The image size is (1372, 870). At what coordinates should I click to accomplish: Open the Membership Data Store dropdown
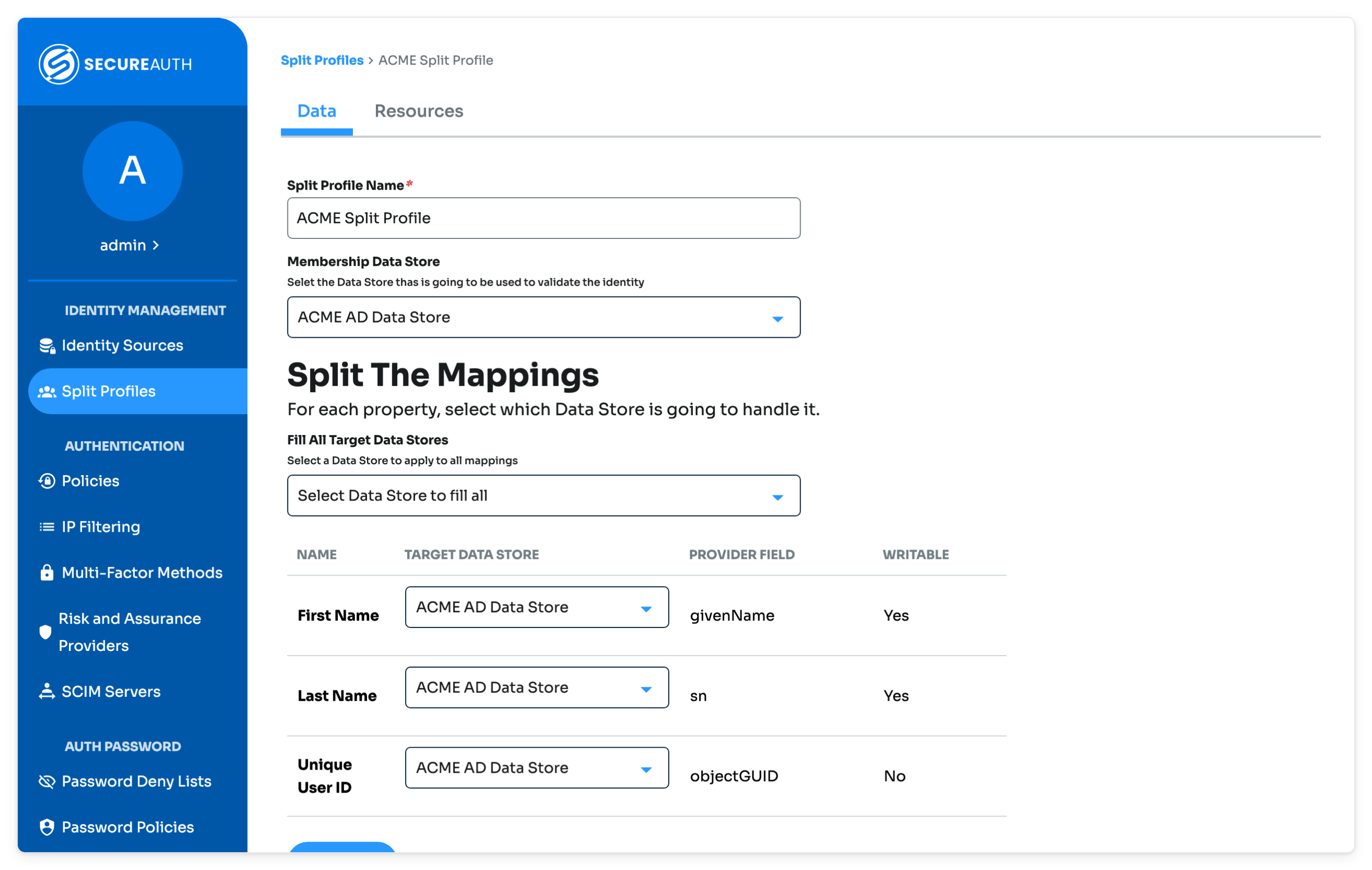(544, 317)
